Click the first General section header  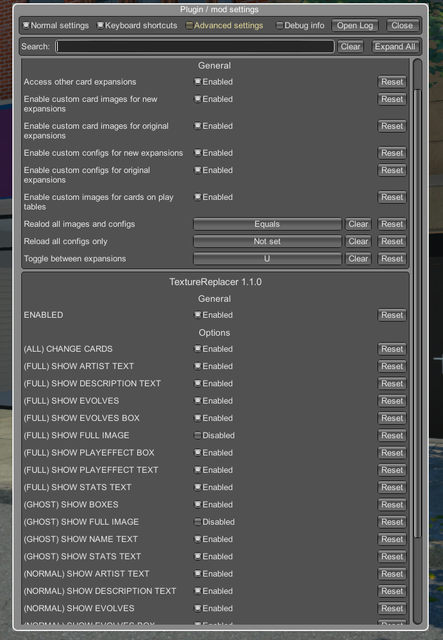[214, 65]
